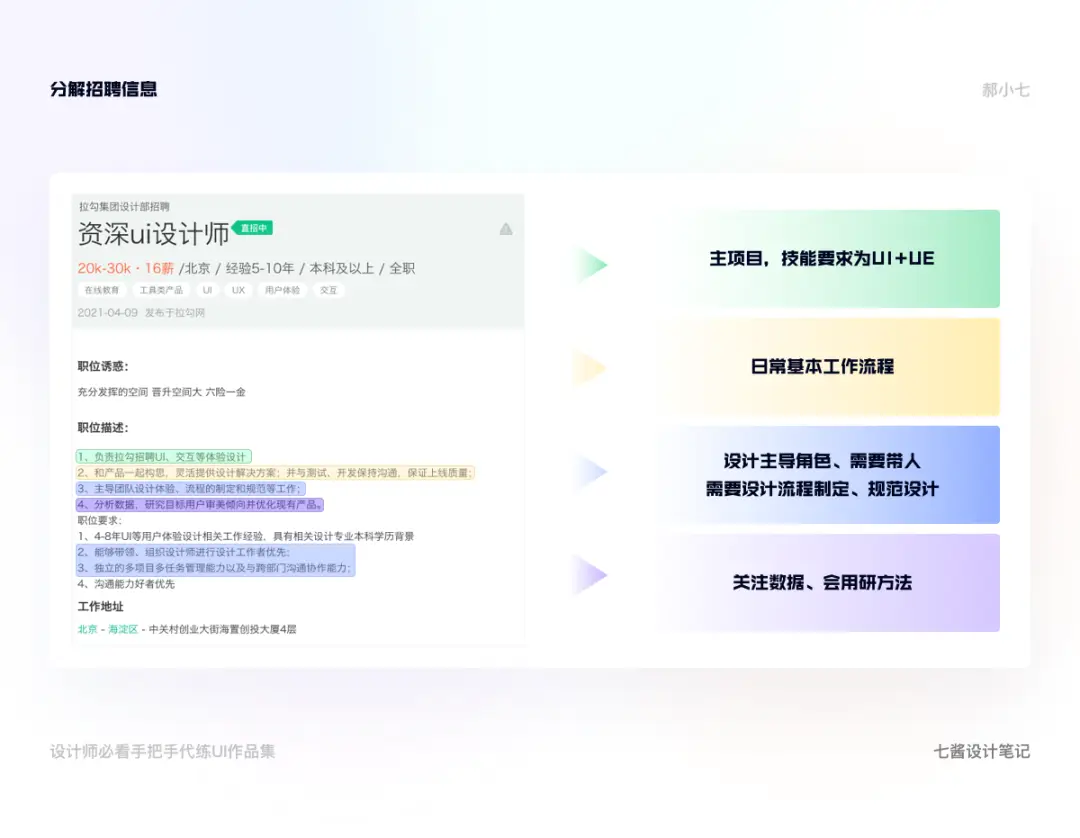The height and width of the screenshot is (838, 1080).
Task: Click footer text 七酱设计笔记
Action: (982, 751)
